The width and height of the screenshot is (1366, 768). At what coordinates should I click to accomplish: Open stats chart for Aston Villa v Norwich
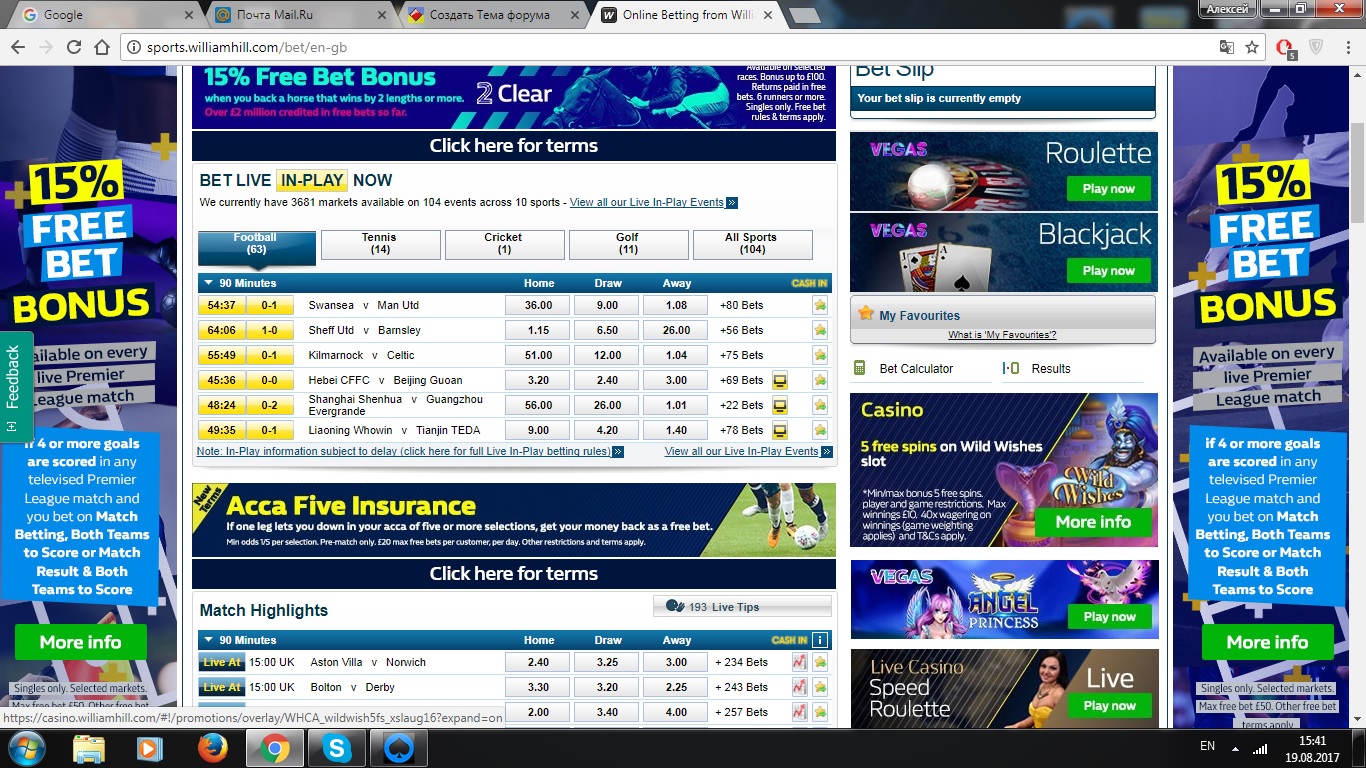pos(799,662)
